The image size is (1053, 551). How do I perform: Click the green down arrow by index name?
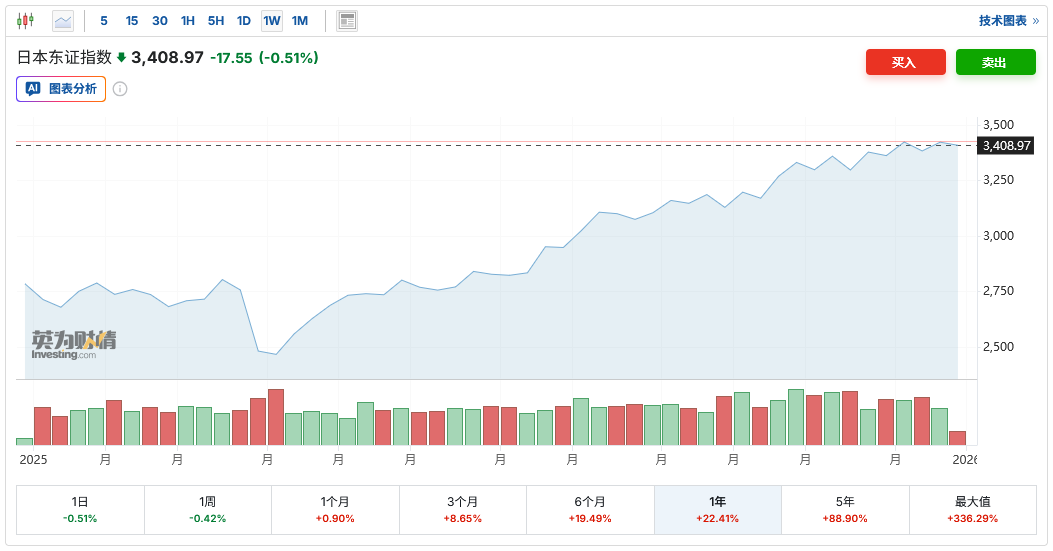click(122, 58)
